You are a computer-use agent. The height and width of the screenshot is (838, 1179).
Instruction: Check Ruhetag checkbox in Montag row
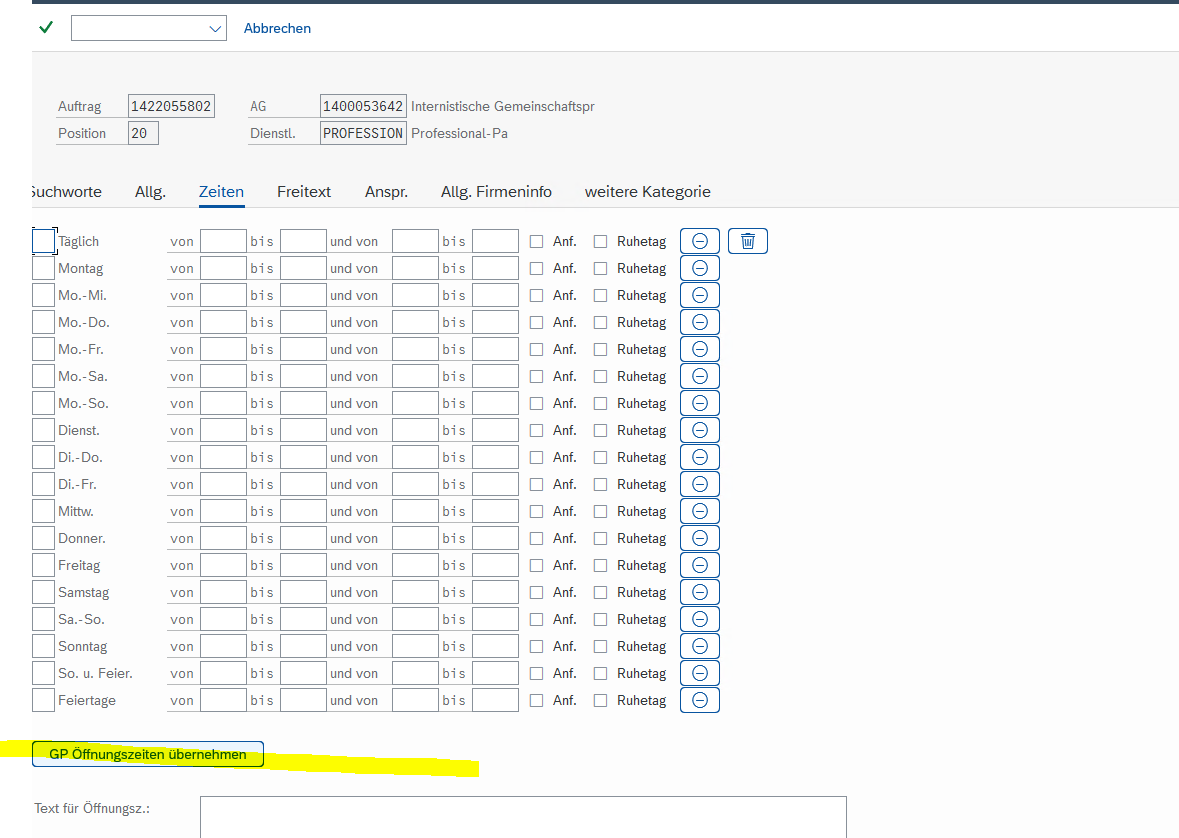[x=600, y=269]
